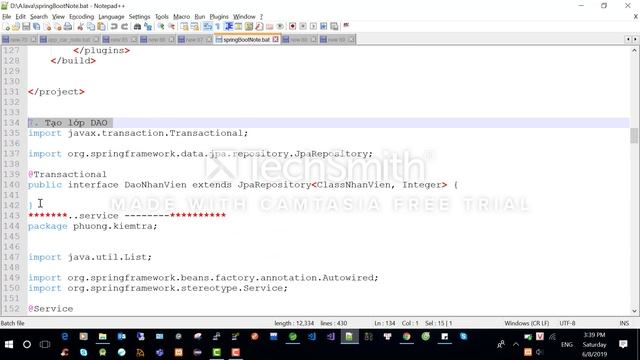The image size is (640, 360).
Task: Toggle Show All Characters icon
Action: [x=218, y=27]
